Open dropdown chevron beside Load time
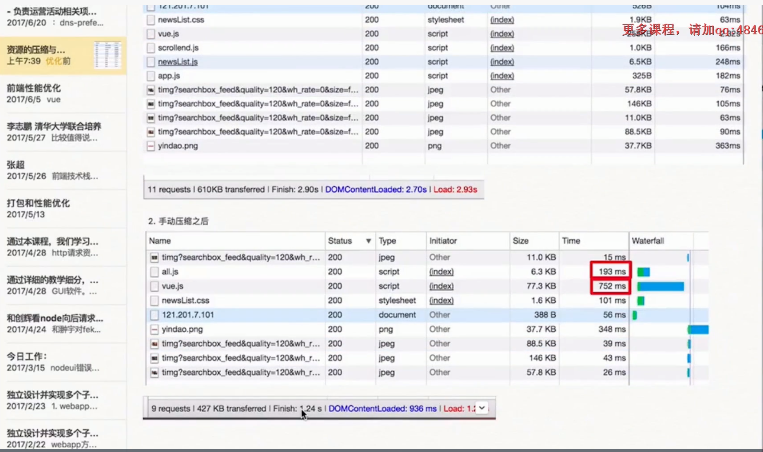This screenshot has width=763, height=452. pos(482,408)
